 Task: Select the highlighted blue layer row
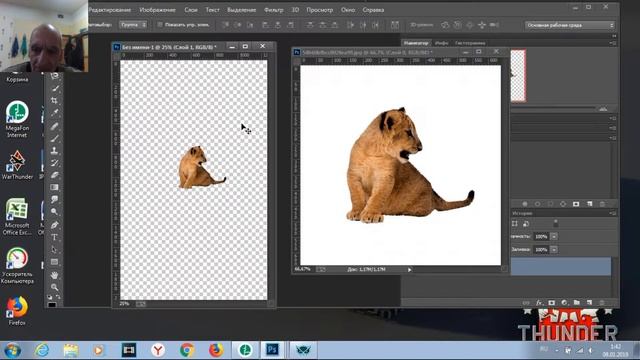pyautogui.click(x=561, y=266)
